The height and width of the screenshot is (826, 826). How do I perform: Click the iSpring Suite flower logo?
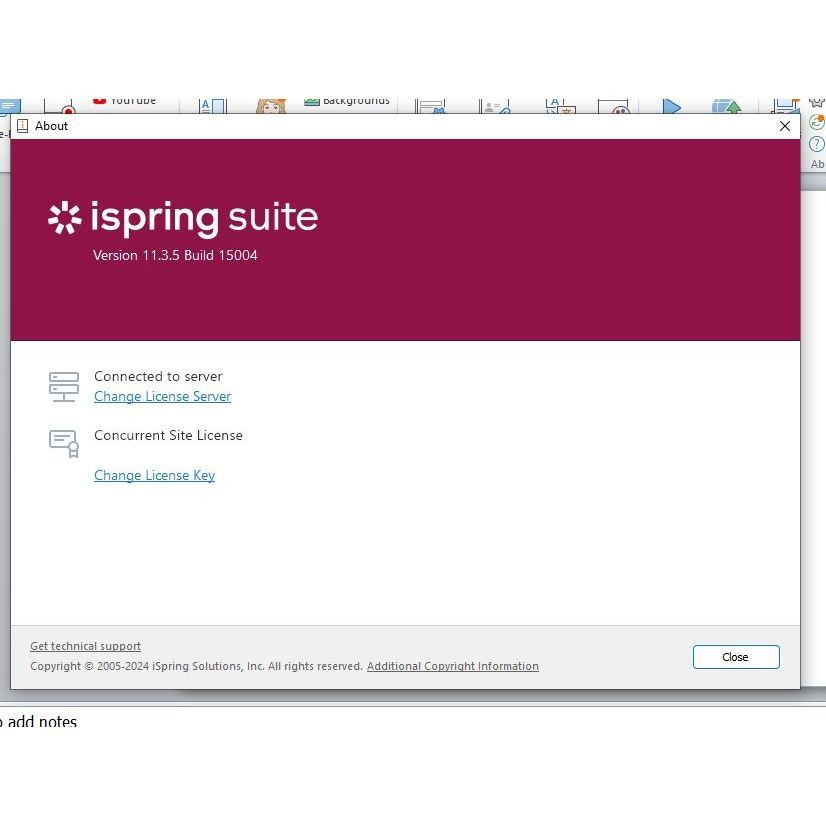tap(62, 217)
